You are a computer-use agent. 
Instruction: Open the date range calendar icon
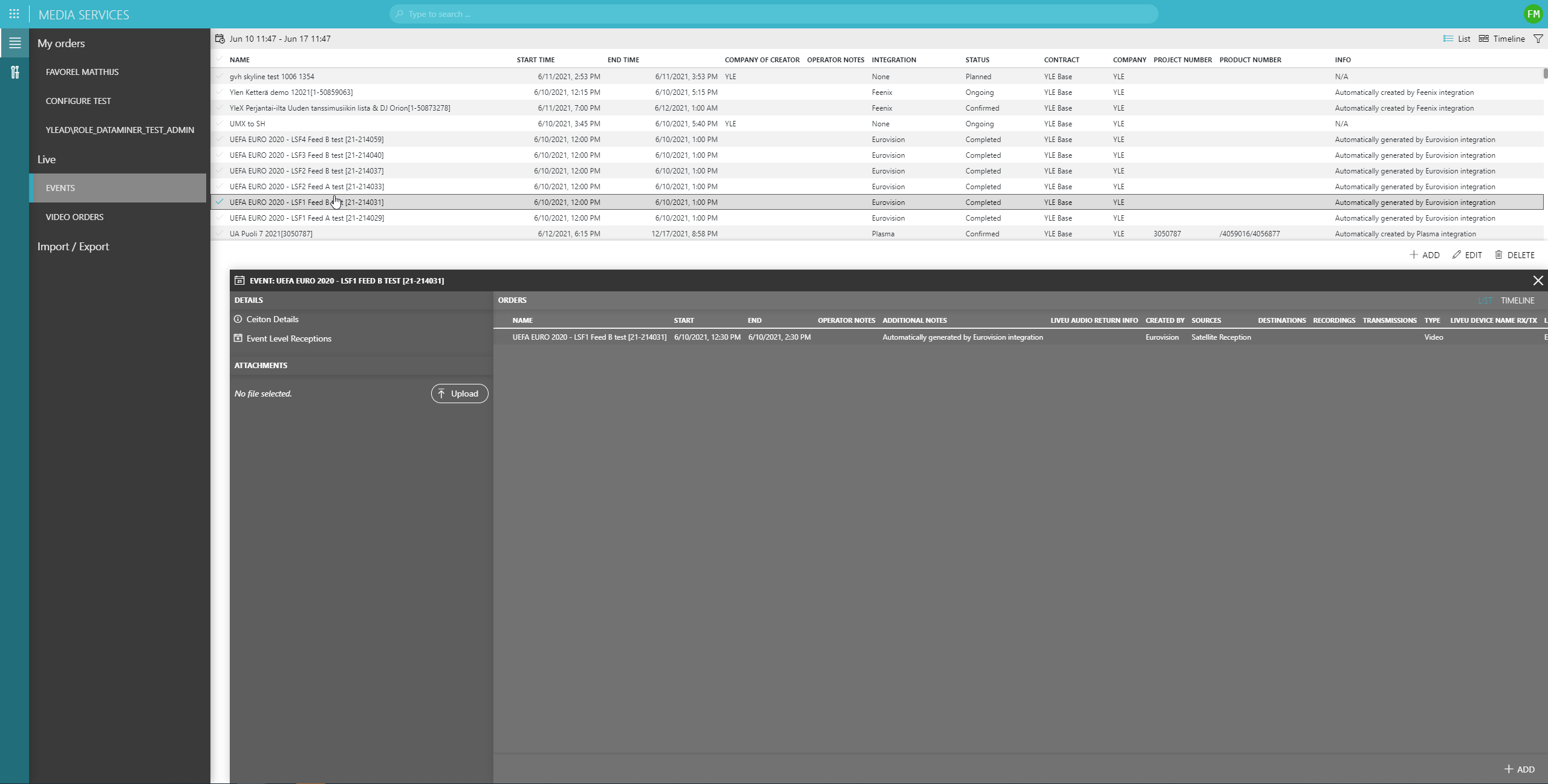[220, 39]
